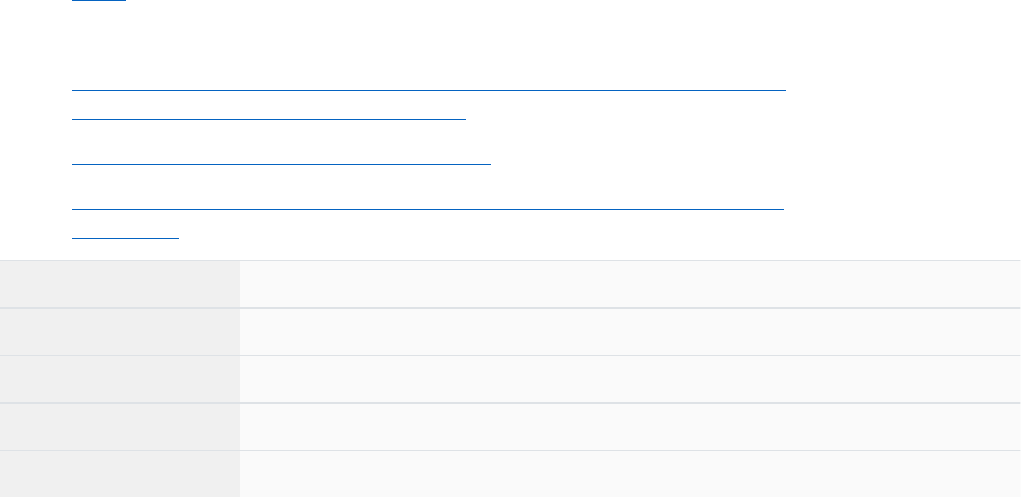This screenshot has width=1021, height=497.
Task: Open the single-line link in the middle
Action: coord(282,160)
